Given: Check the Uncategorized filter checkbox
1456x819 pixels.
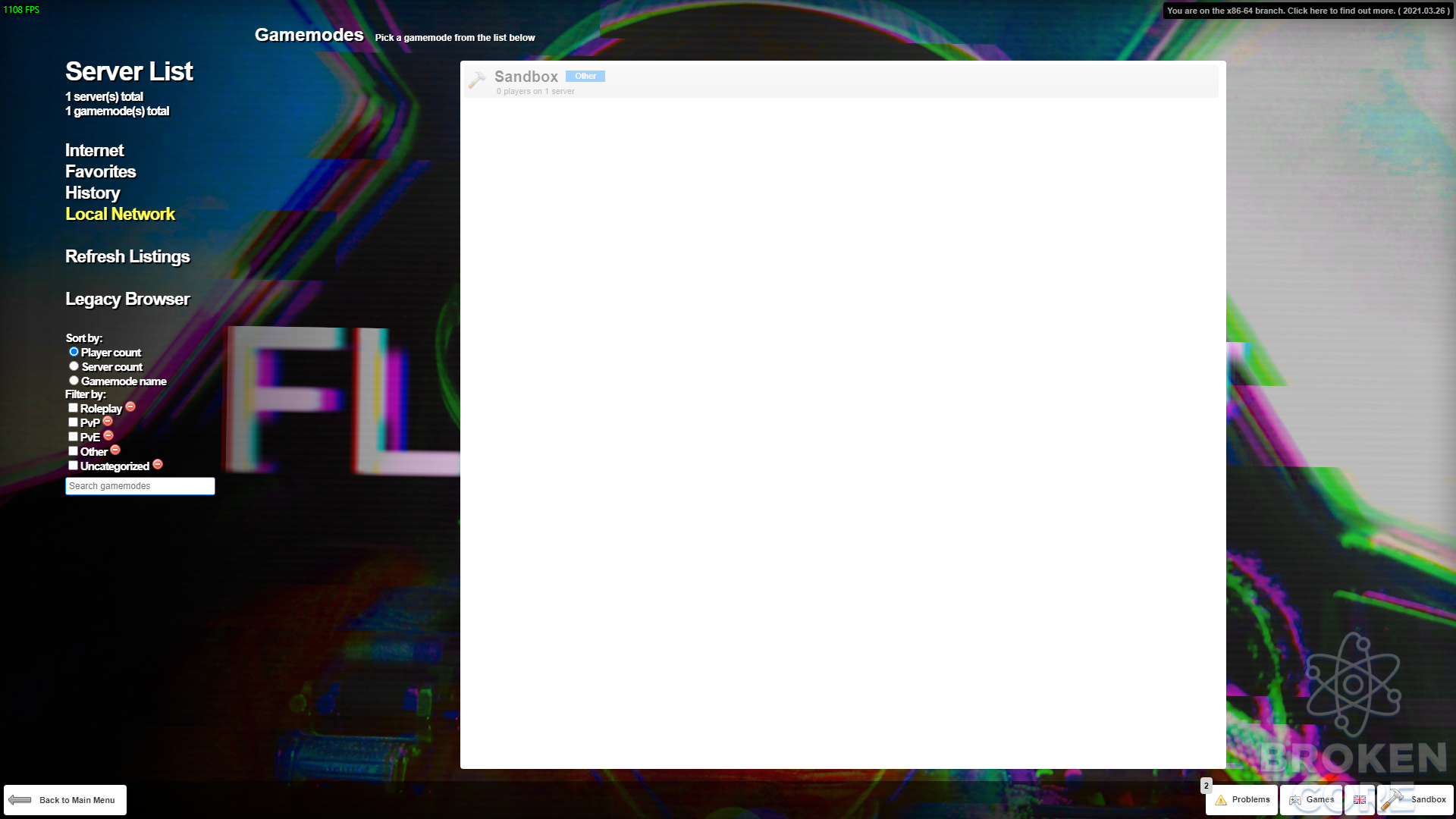Looking at the screenshot, I should pyautogui.click(x=73, y=466).
